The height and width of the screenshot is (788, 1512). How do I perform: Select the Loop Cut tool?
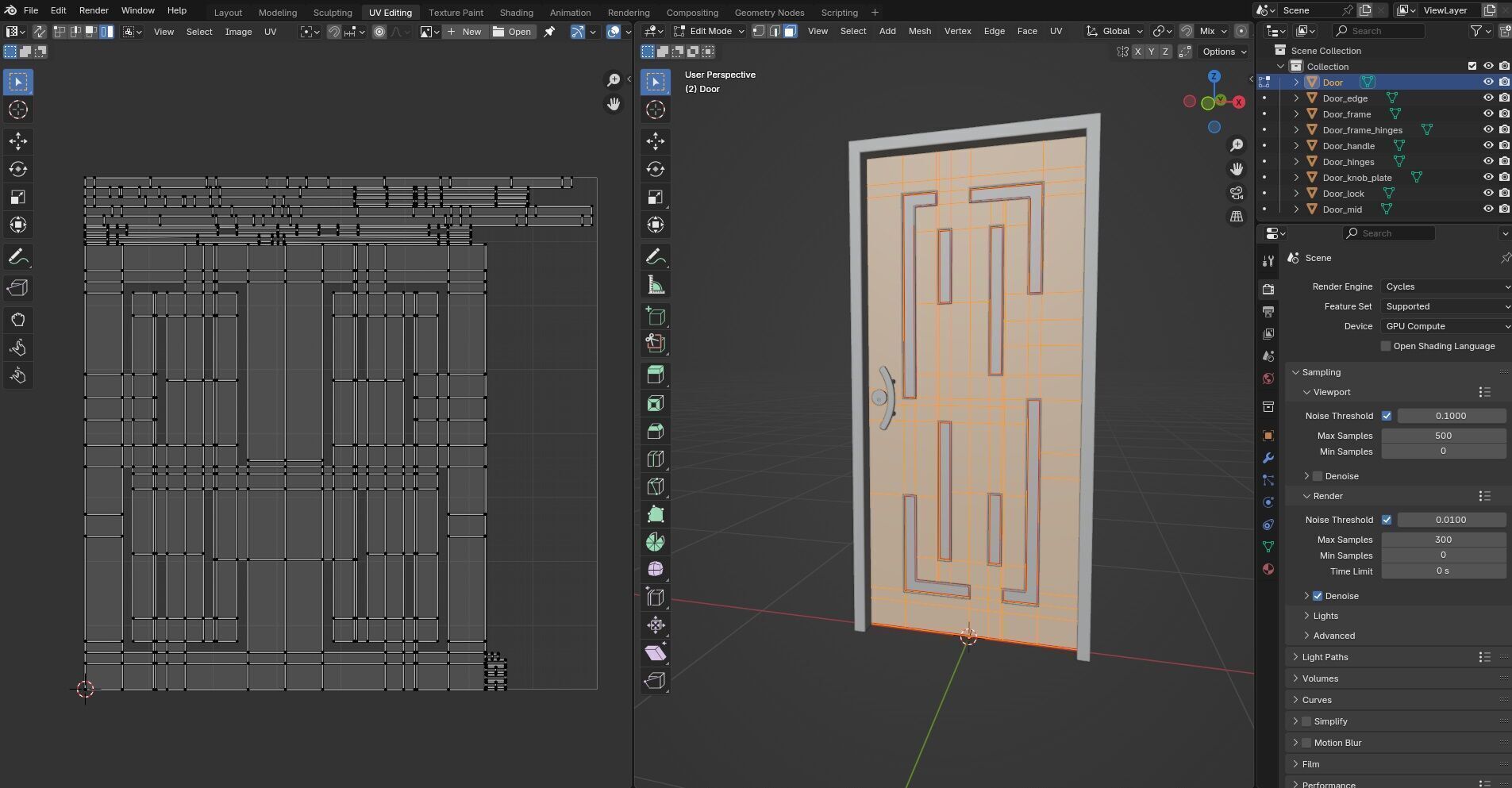[x=656, y=459]
